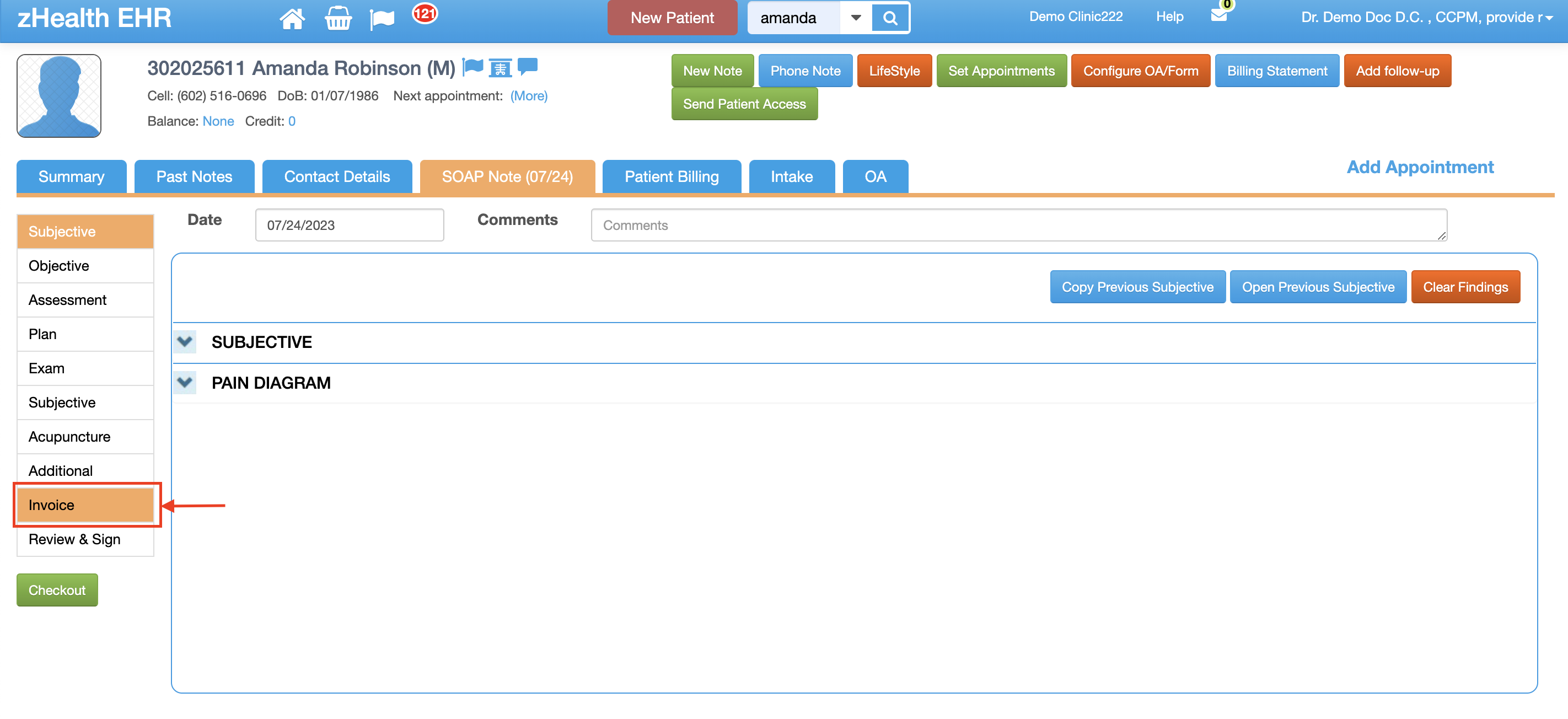Expand the SUBJECTIVE section chevron
This screenshot has width=1568, height=719.
click(185, 341)
